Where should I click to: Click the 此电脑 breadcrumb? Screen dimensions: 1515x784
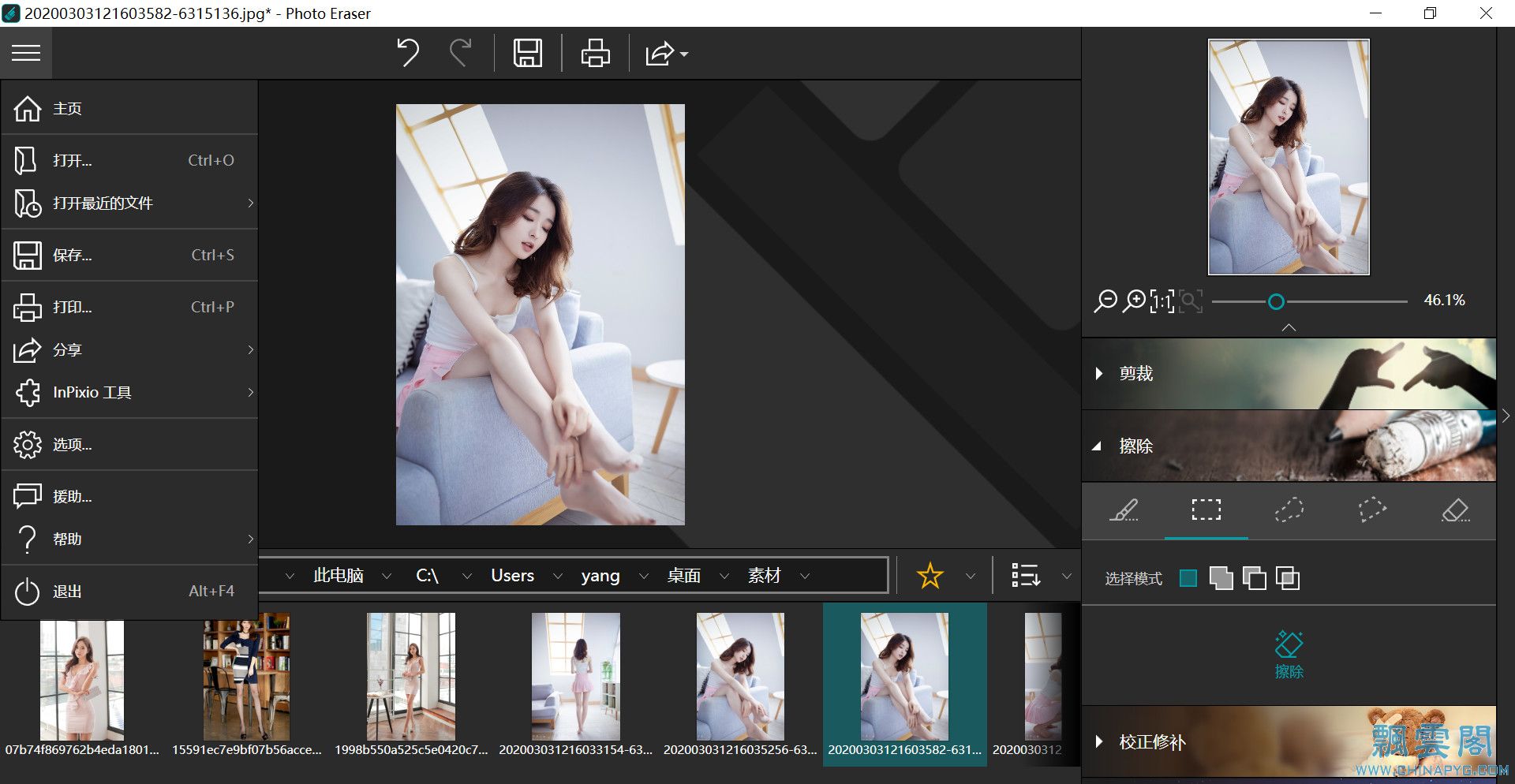[x=338, y=576]
